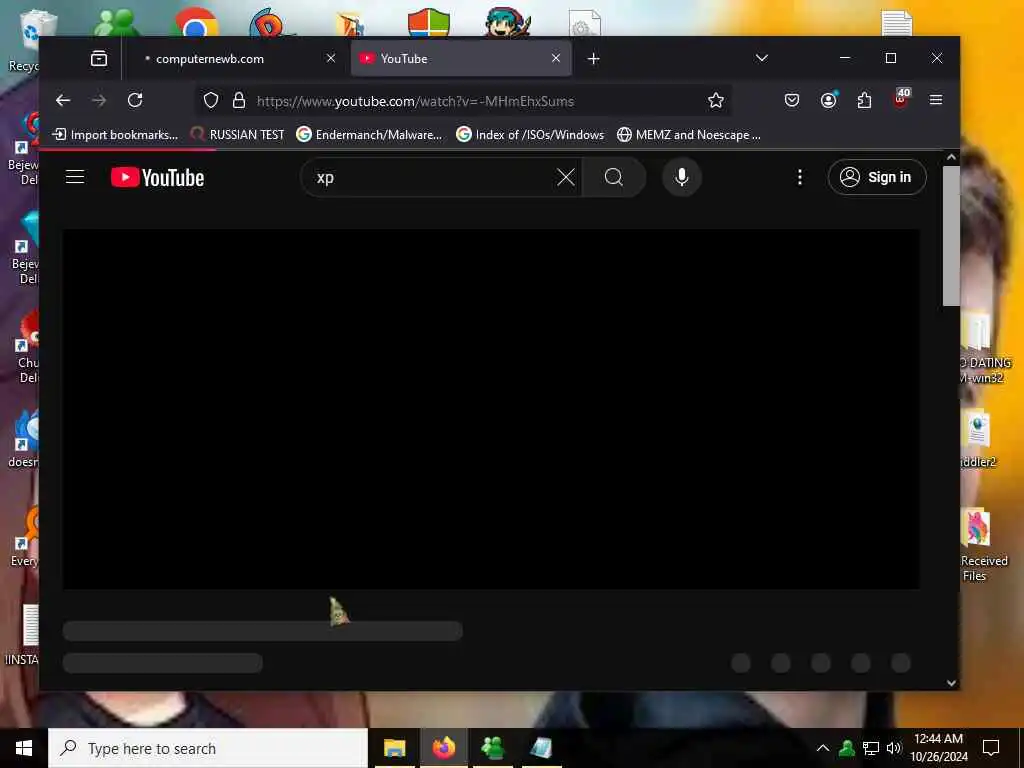Image resolution: width=1024 pixels, height=768 pixels.
Task: Submit YouTube search with magnifier
Action: (x=614, y=177)
